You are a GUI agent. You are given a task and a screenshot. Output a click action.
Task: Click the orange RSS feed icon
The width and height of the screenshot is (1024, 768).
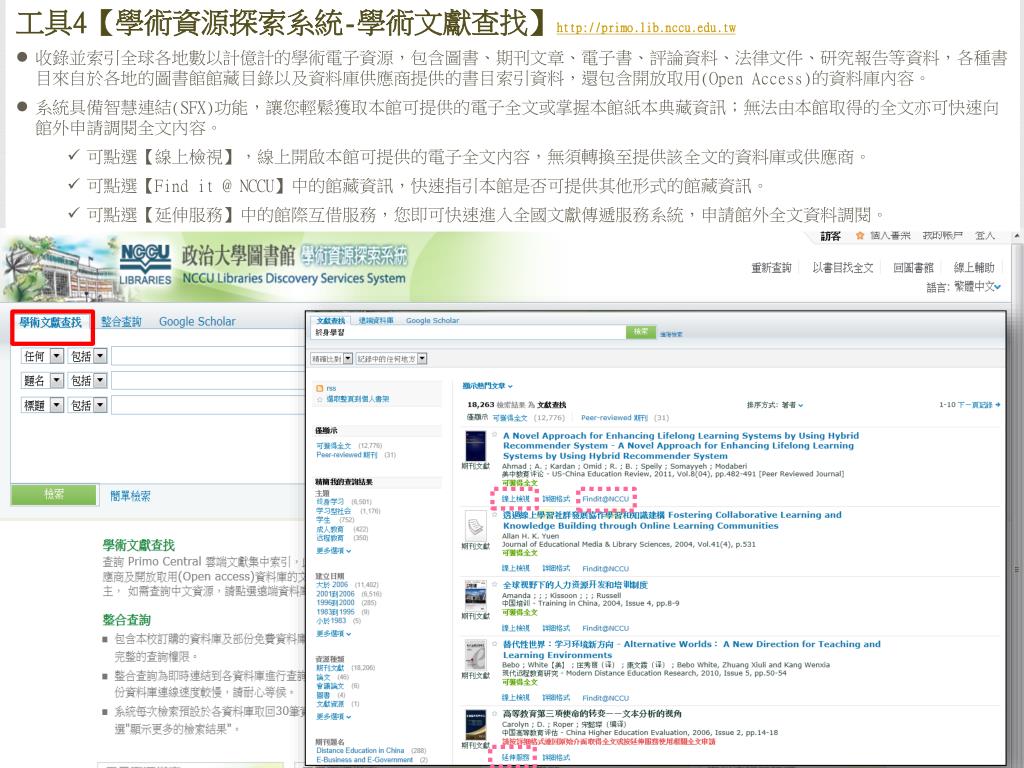click(319, 388)
